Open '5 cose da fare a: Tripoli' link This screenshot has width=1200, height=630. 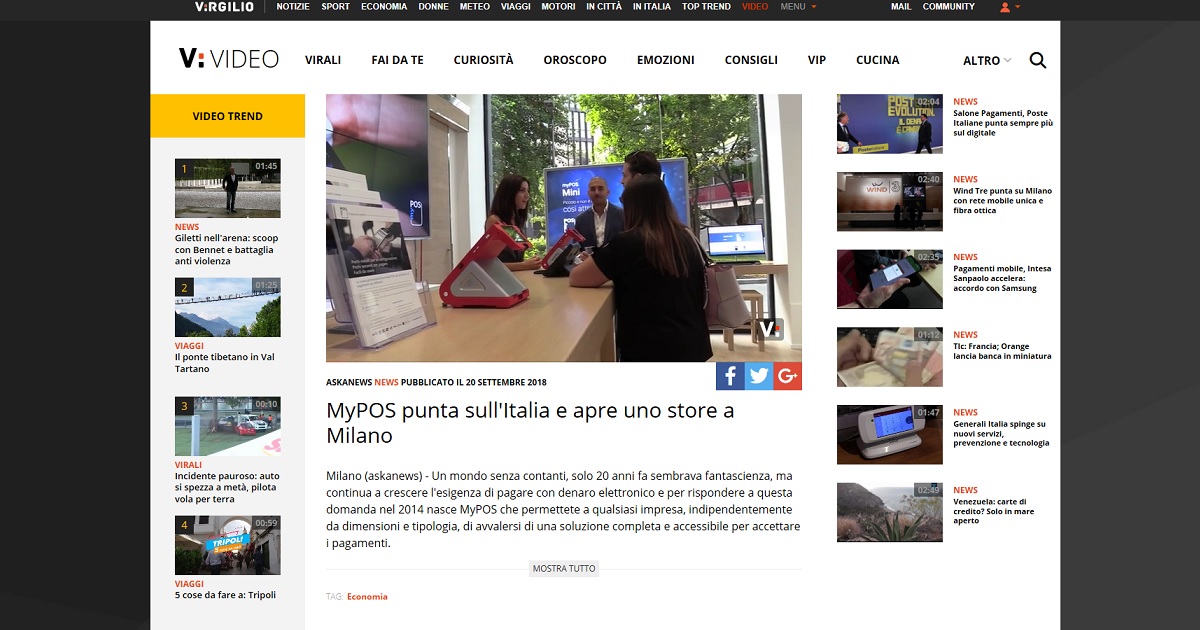point(225,595)
